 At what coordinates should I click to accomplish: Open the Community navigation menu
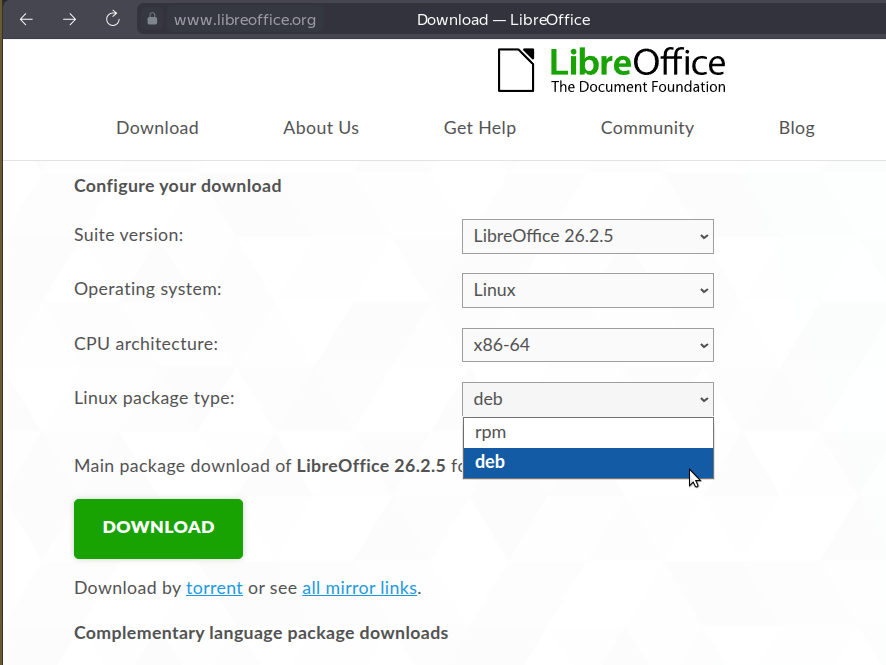coord(647,128)
